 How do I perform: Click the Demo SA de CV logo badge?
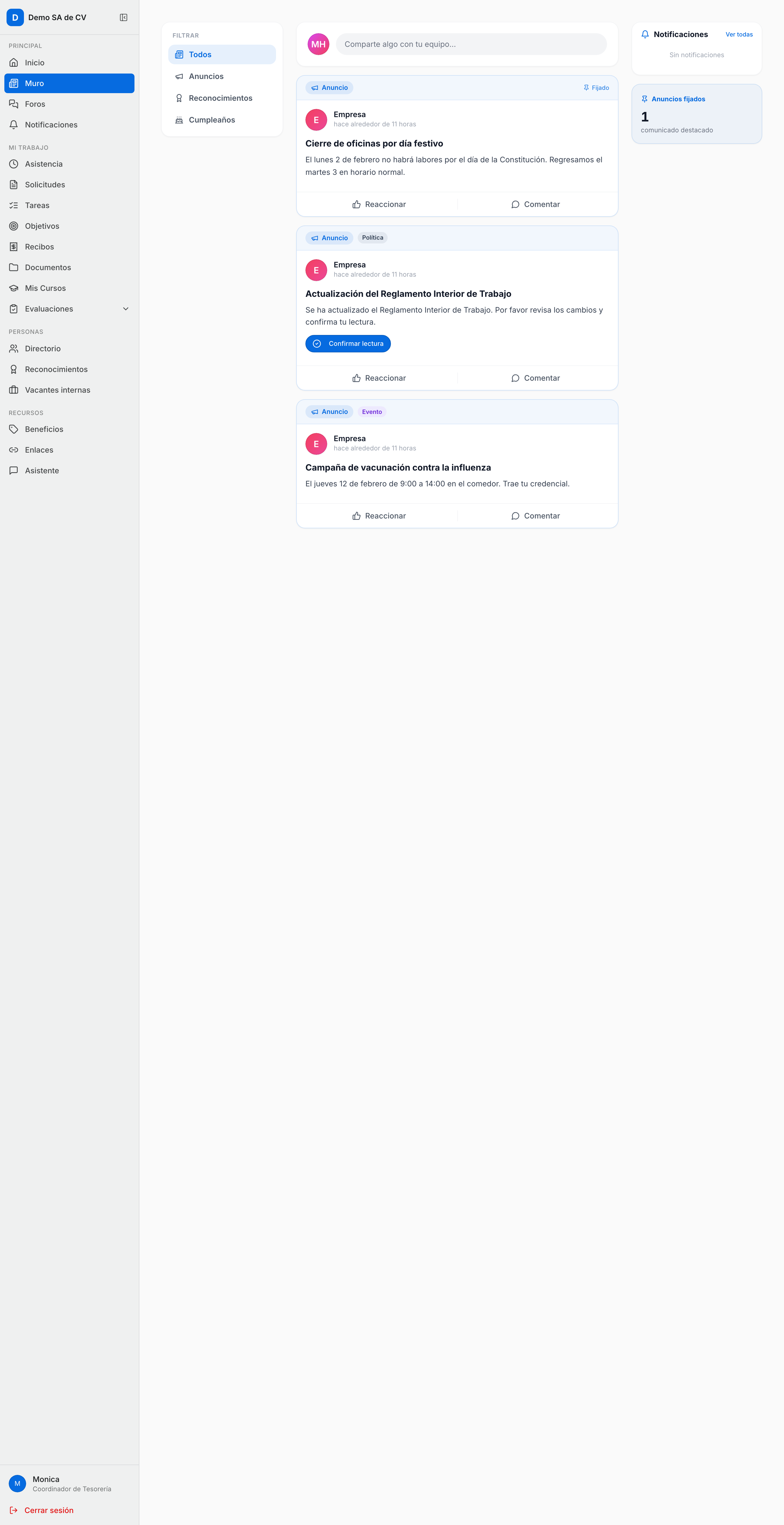click(16, 18)
